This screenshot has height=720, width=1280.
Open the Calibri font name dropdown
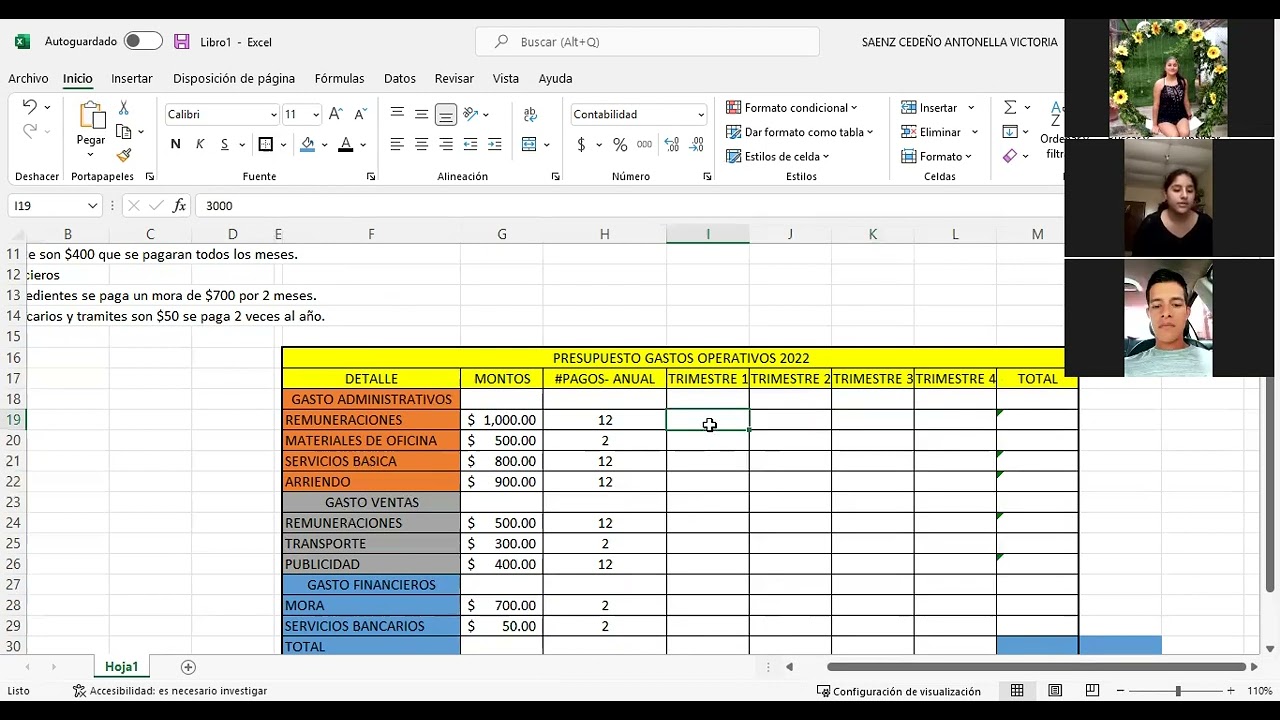[273, 115]
